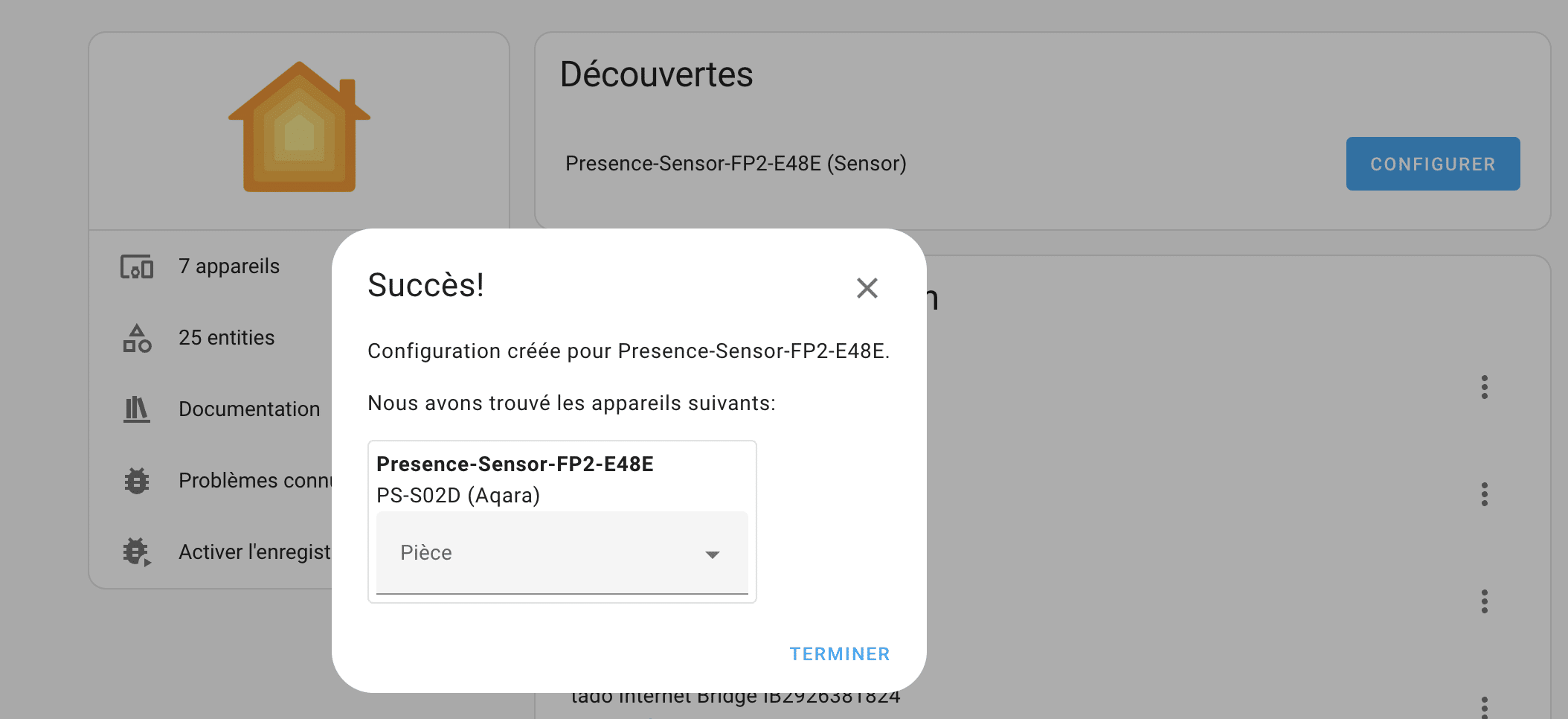Open the second three-dot overflow menu
The height and width of the screenshot is (719, 1568).
click(1485, 494)
